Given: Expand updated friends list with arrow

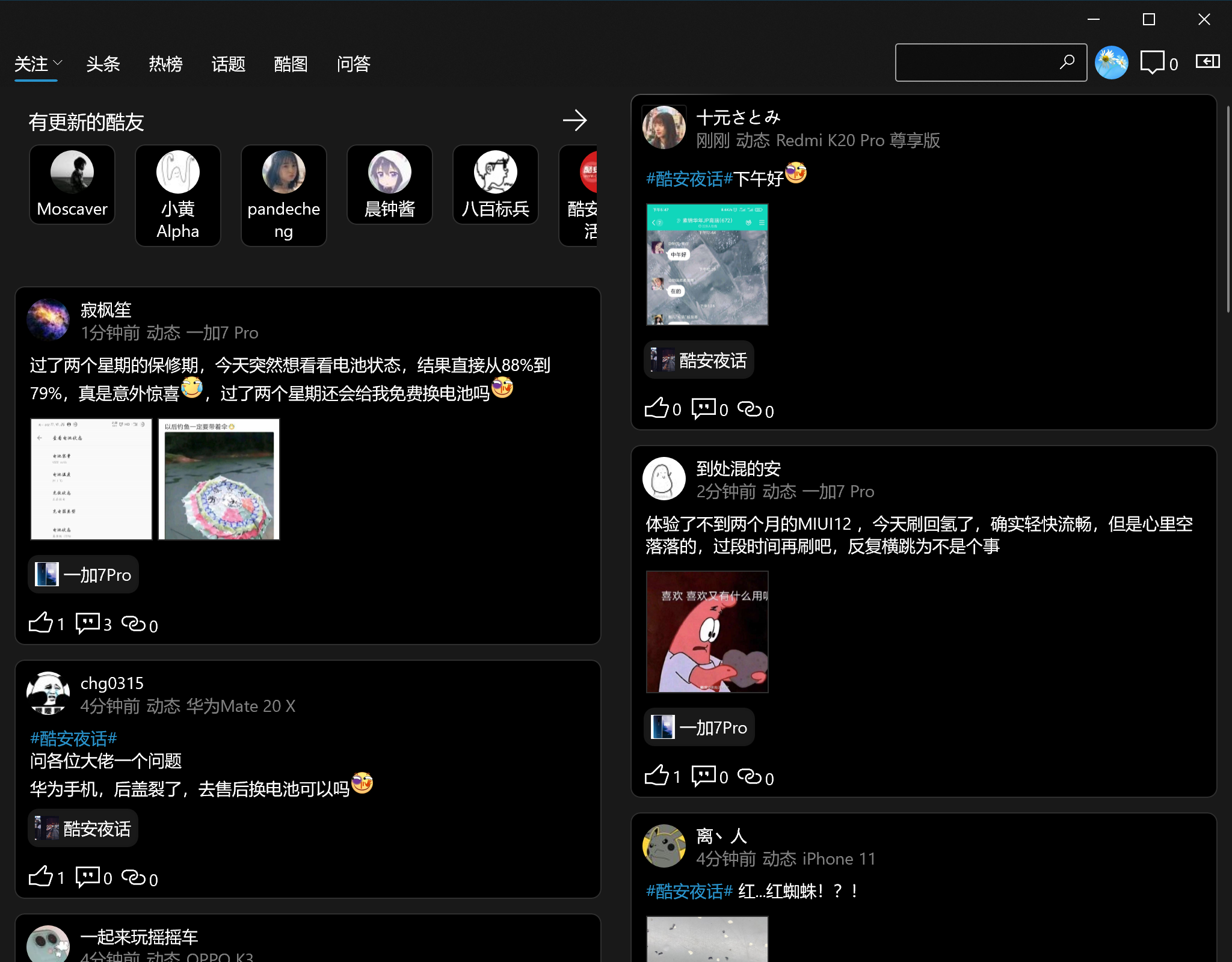Looking at the screenshot, I should (574, 120).
